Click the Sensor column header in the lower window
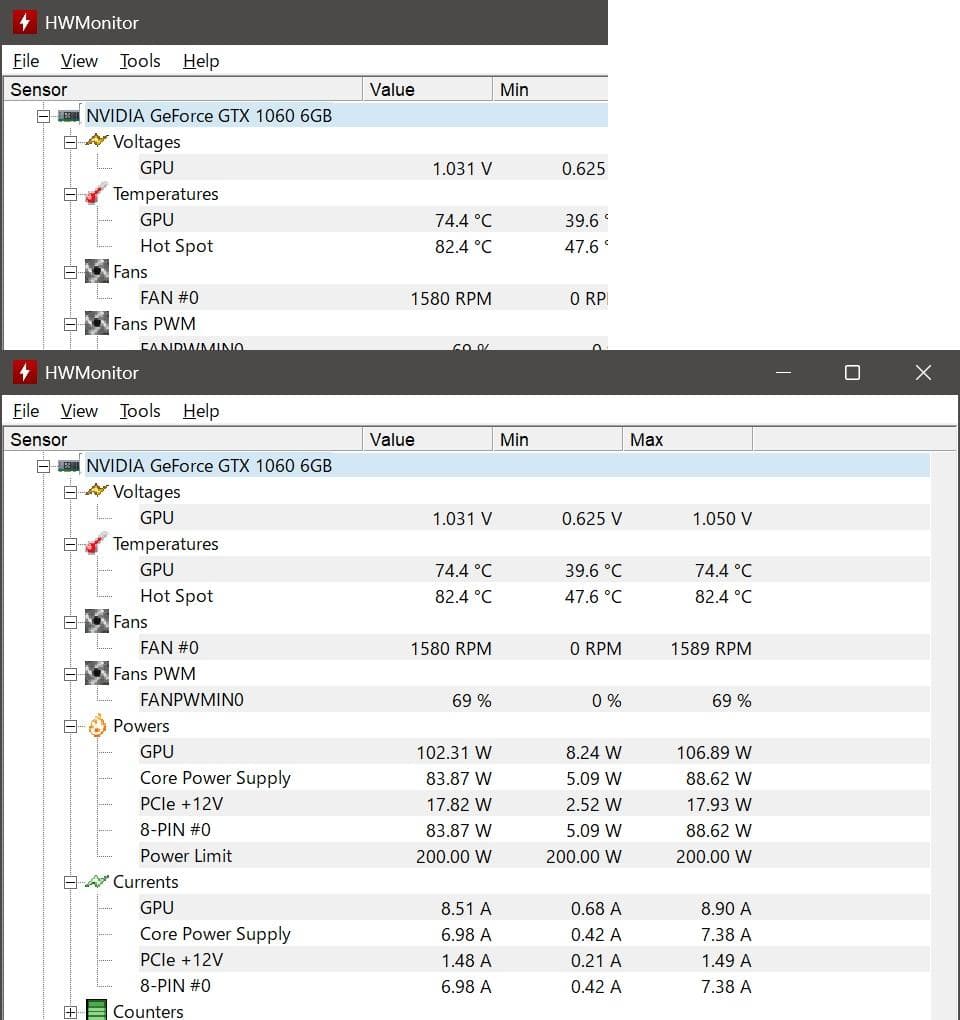This screenshot has height=1020, width=960. (x=183, y=439)
